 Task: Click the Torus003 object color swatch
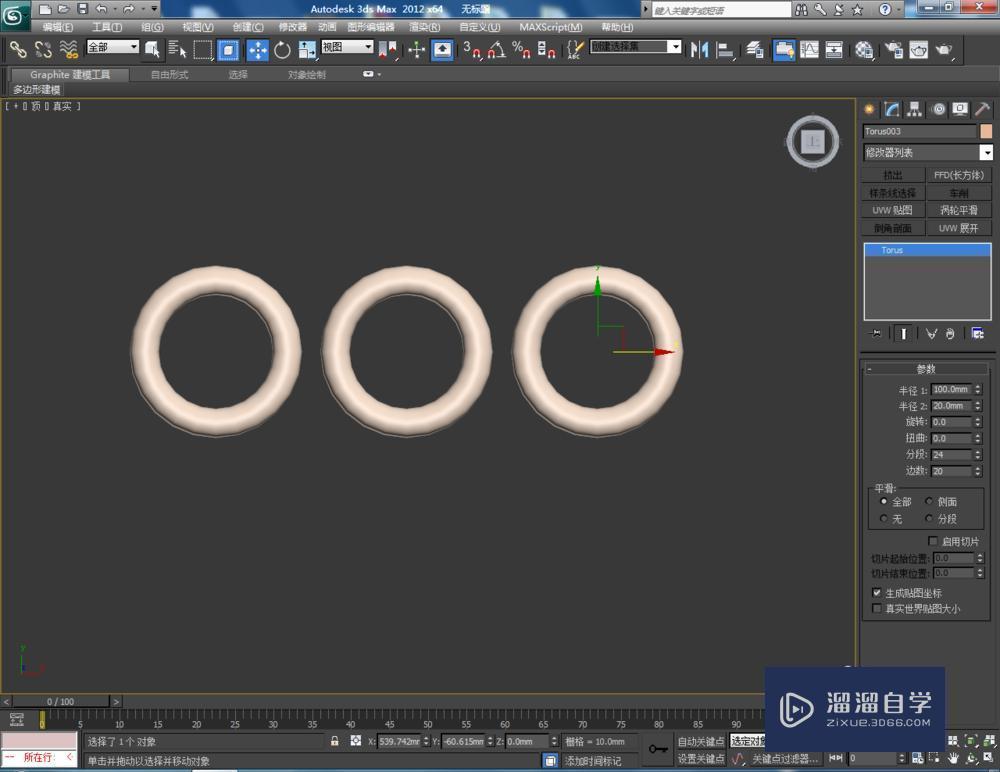(984, 131)
